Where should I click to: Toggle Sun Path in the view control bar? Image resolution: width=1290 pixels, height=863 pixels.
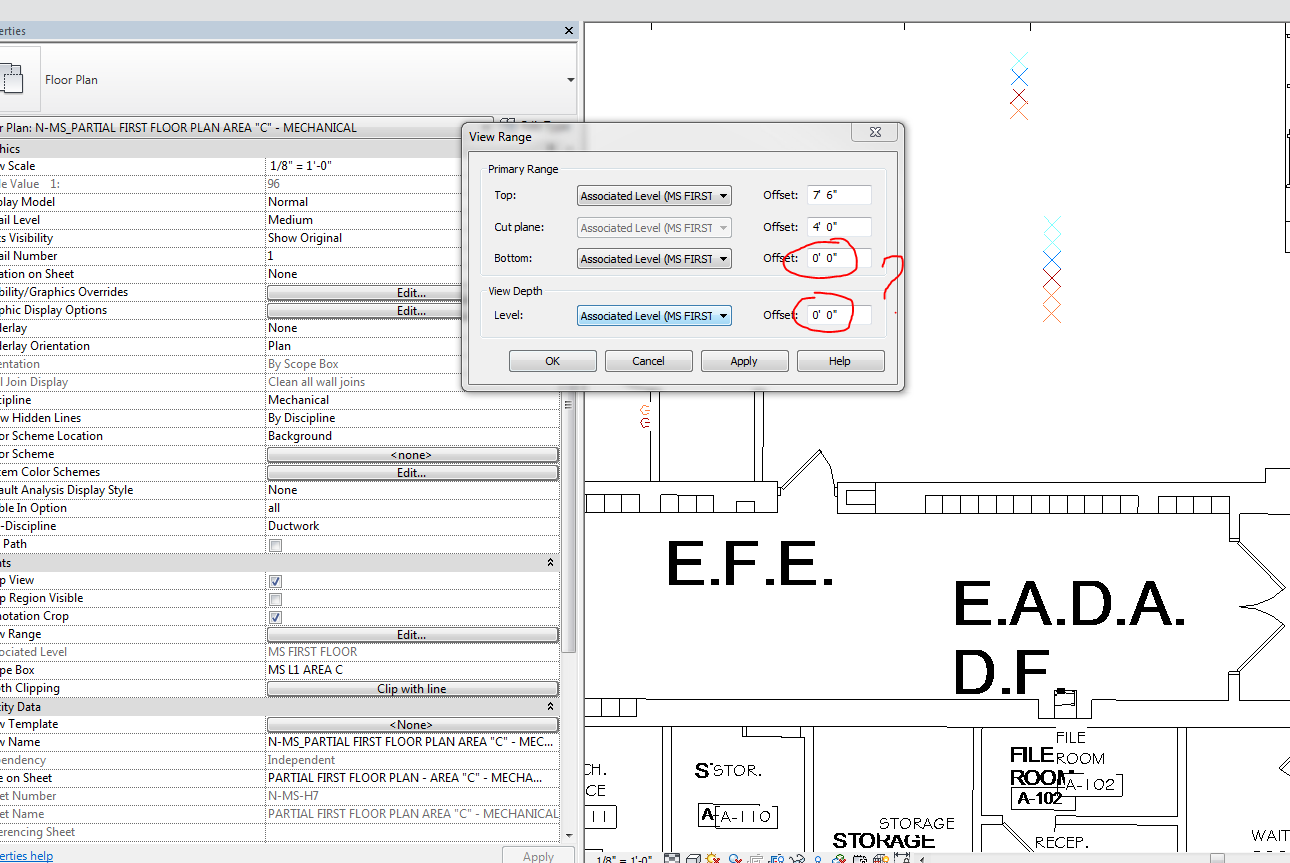711,857
